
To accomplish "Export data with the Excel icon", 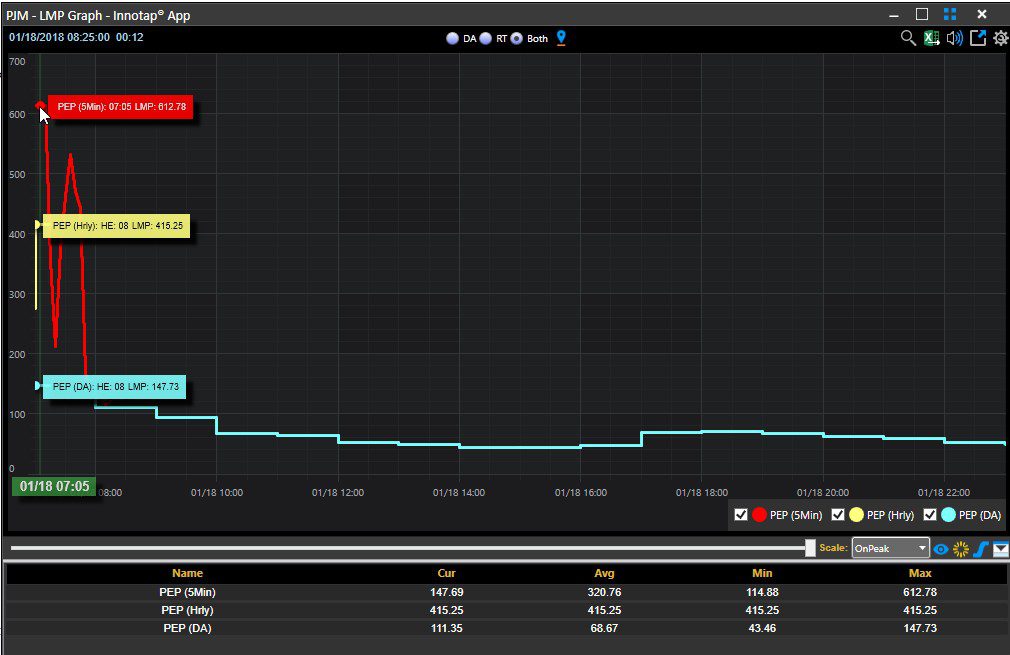I will tap(932, 38).
